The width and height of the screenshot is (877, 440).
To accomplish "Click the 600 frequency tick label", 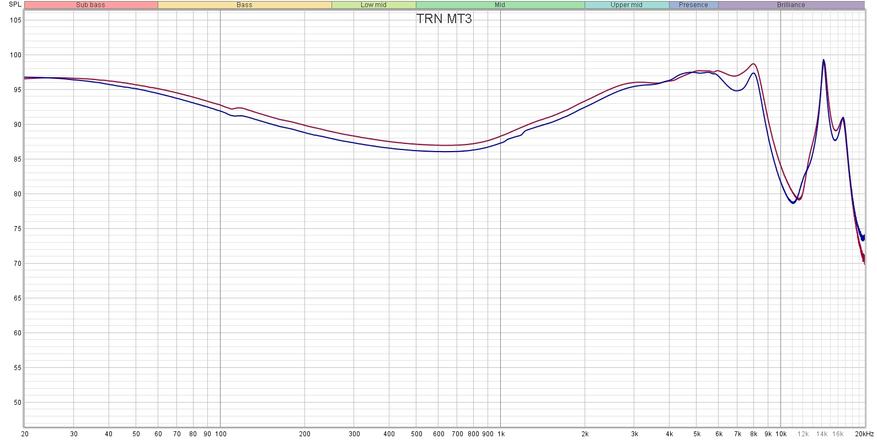I will tap(438, 434).
